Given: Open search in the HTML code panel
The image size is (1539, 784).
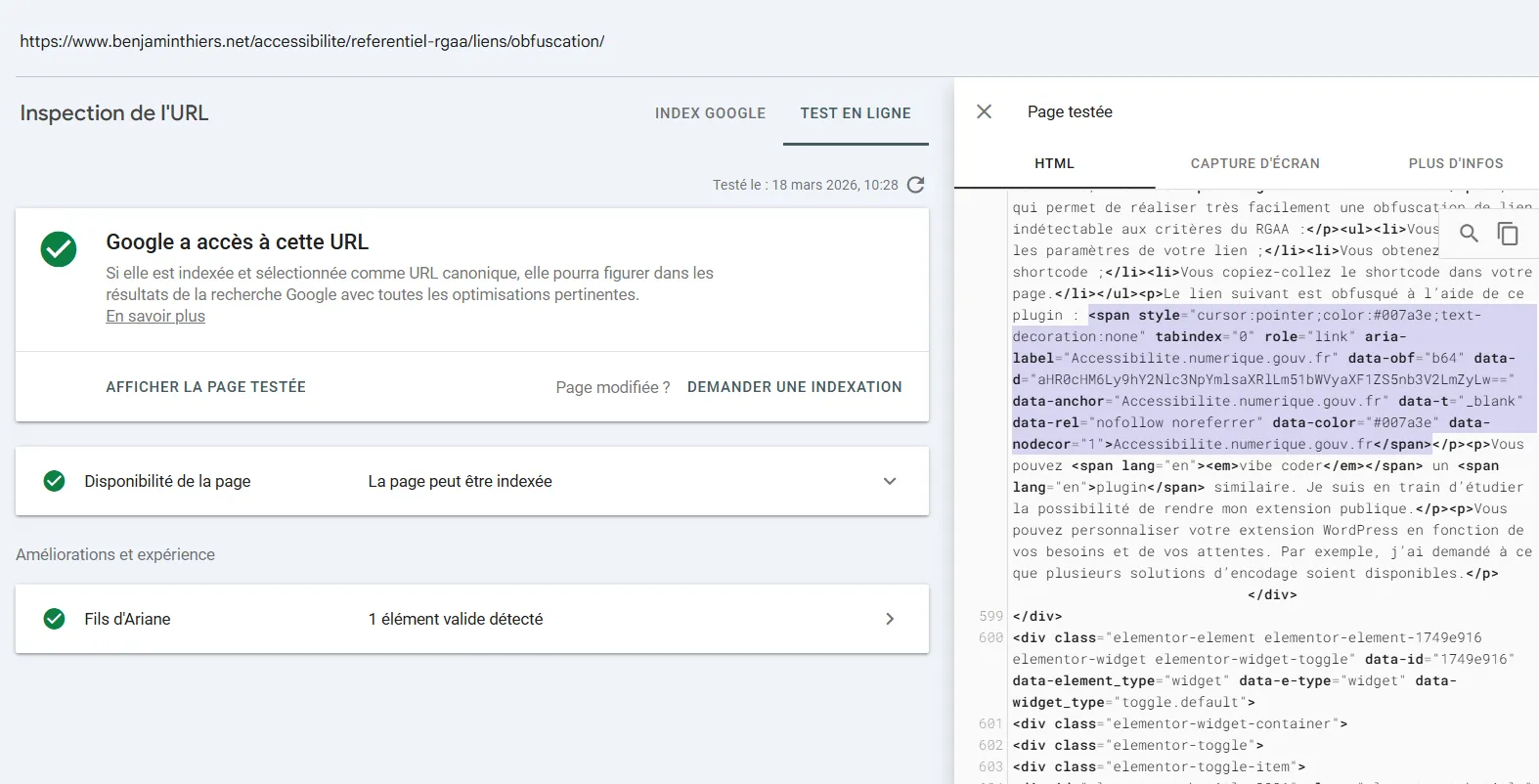Looking at the screenshot, I should pyautogui.click(x=1469, y=234).
